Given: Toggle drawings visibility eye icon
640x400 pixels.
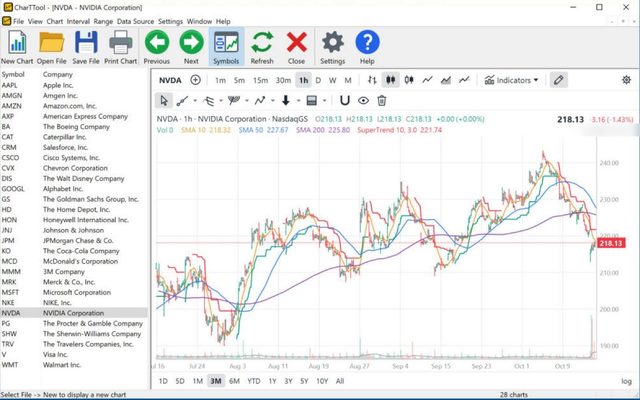Looking at the screenshot, I should [x=363, y=100].
